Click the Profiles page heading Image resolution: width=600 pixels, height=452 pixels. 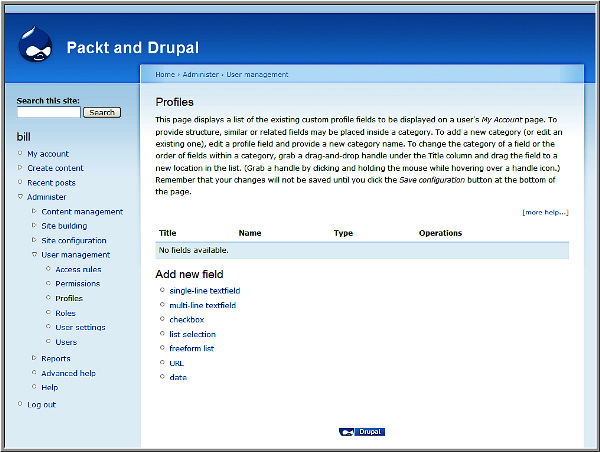[174, 102]
